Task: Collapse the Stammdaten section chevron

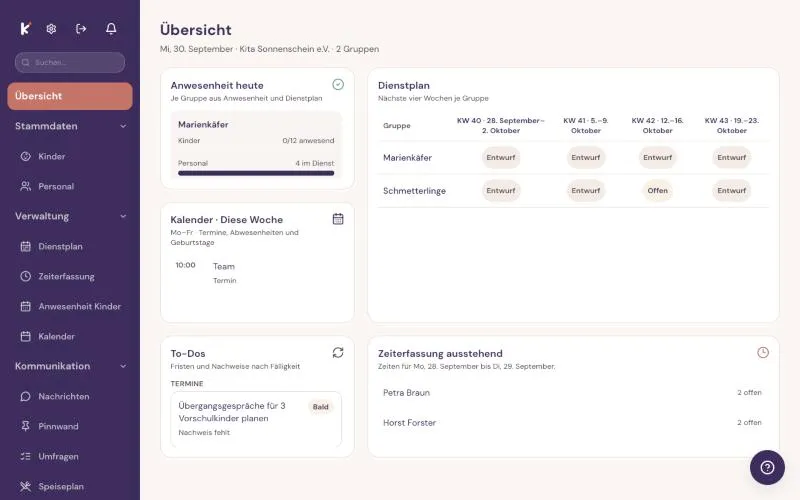Action: coord(123,126)
